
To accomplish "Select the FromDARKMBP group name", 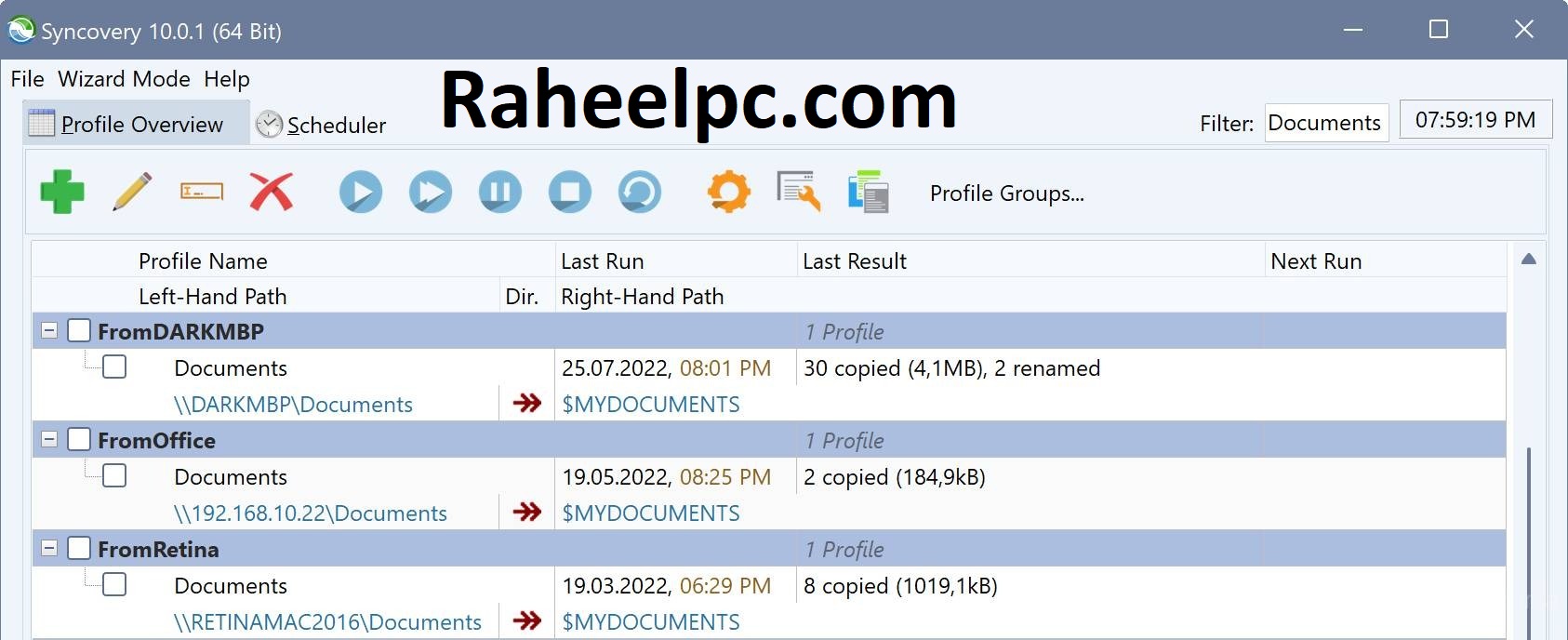I will click(180, 332).
